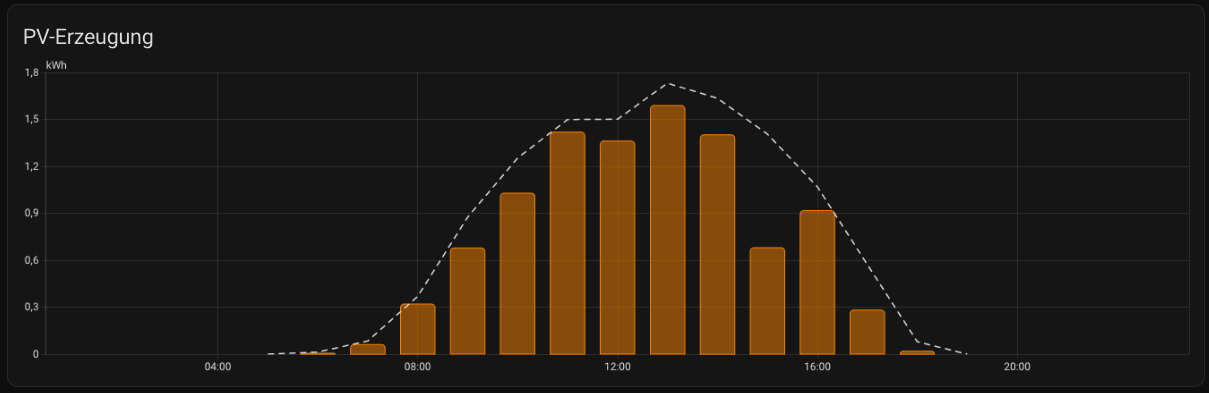Click the bar just before 12:00

(x=567, y=243)
